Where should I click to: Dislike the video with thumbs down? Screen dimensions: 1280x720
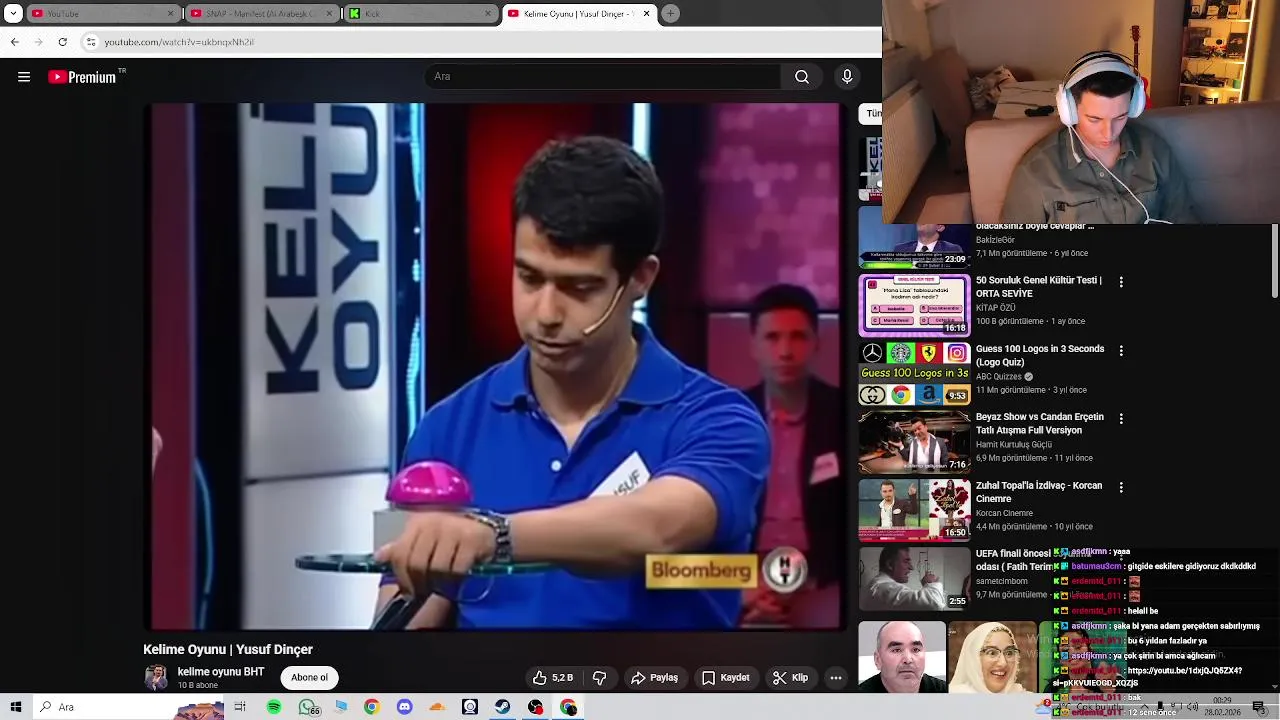600,678
